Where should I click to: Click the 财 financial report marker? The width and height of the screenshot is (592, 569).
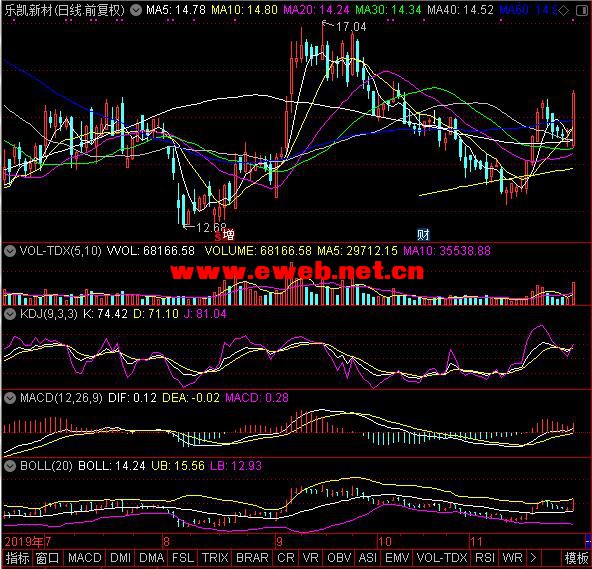(x=423, y=235)
